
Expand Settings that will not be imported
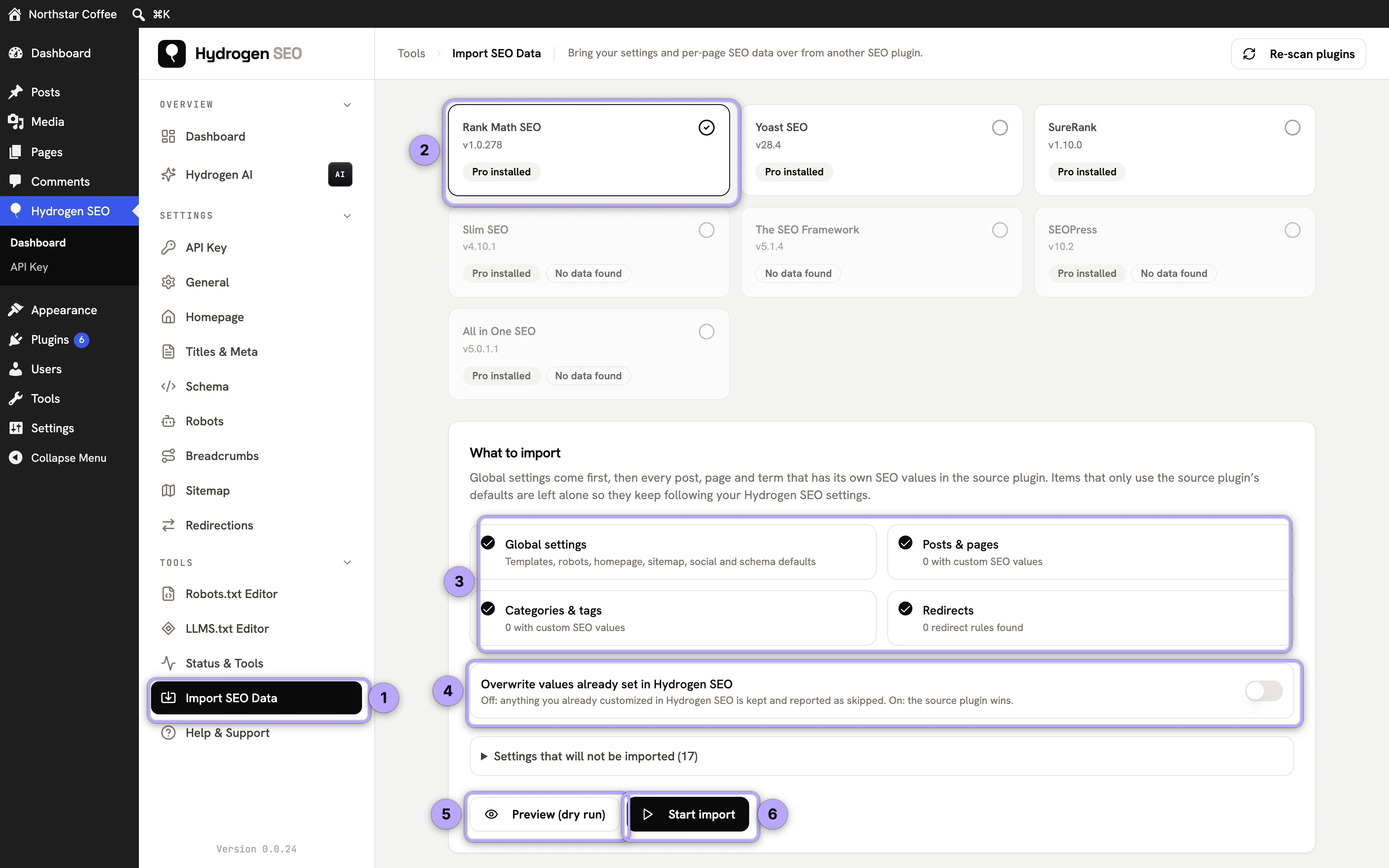882,756
